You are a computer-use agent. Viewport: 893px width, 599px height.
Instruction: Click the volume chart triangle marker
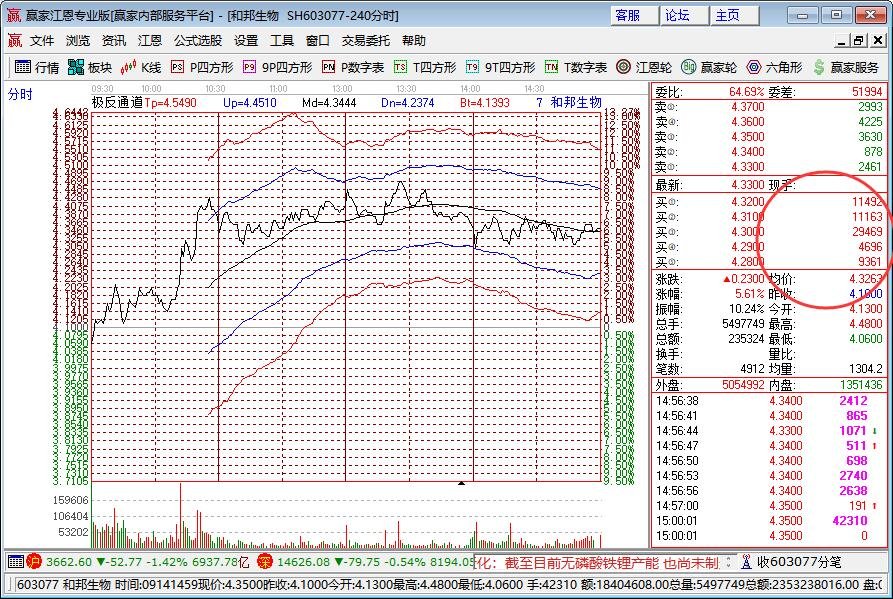461,483
